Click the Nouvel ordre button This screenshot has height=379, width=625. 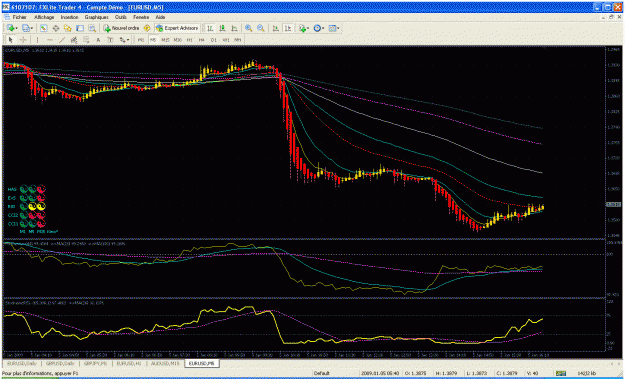121,28
